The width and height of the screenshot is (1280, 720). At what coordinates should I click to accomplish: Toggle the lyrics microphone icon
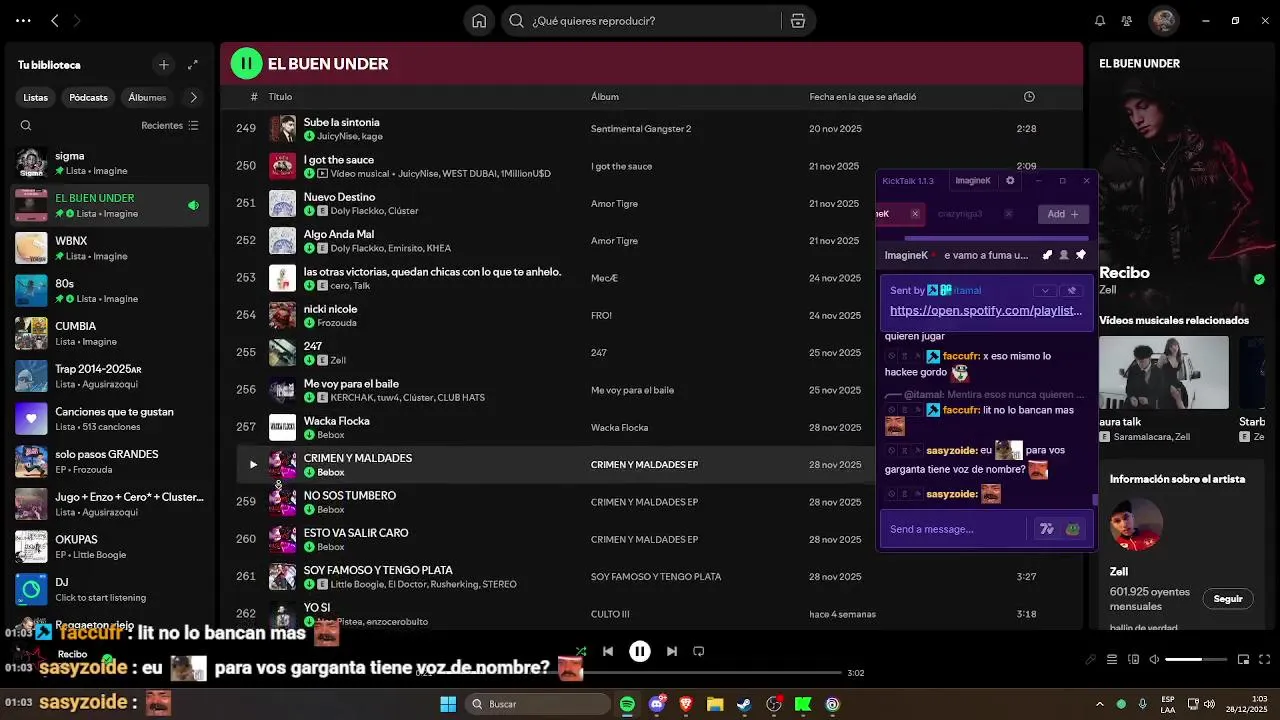1091,660
